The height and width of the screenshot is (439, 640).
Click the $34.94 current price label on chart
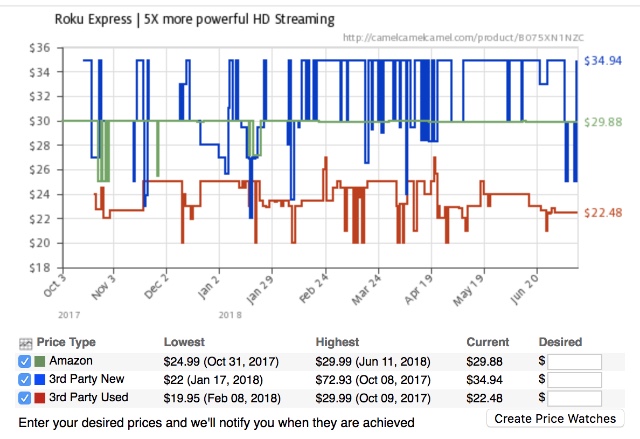[x=603, y=61]
